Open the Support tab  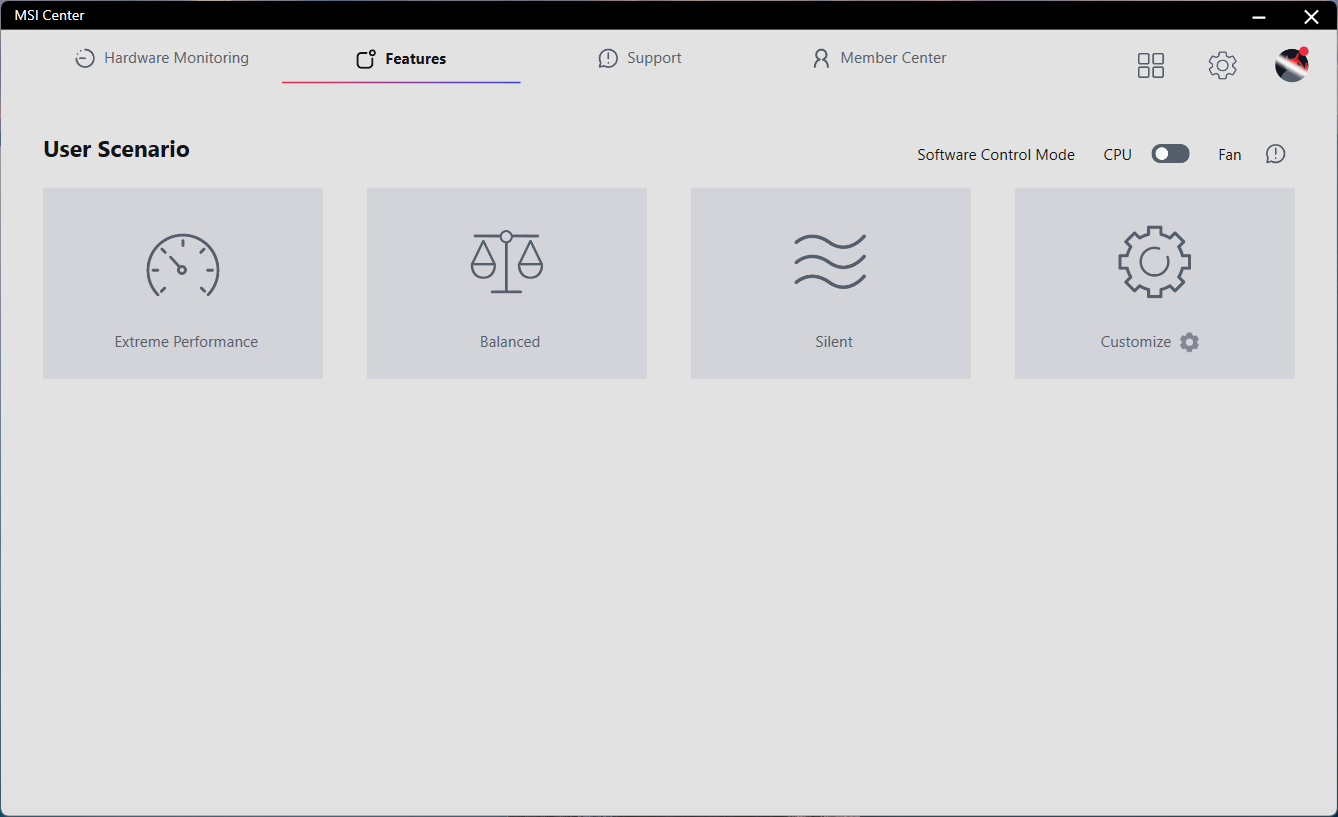coord(640,58)
